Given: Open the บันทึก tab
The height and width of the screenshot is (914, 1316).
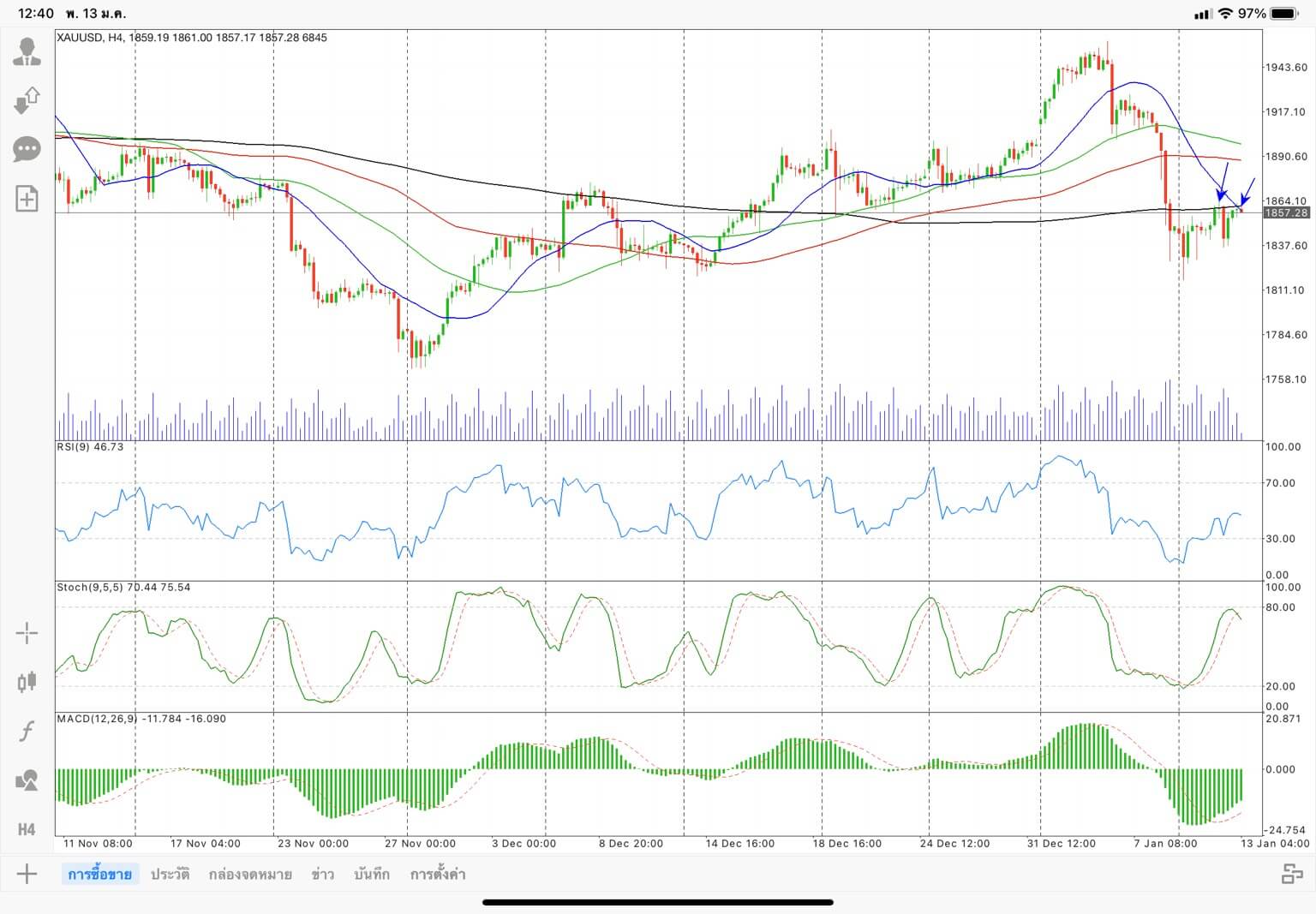Looking at the screenshot, I should click(x=372, y=875).
